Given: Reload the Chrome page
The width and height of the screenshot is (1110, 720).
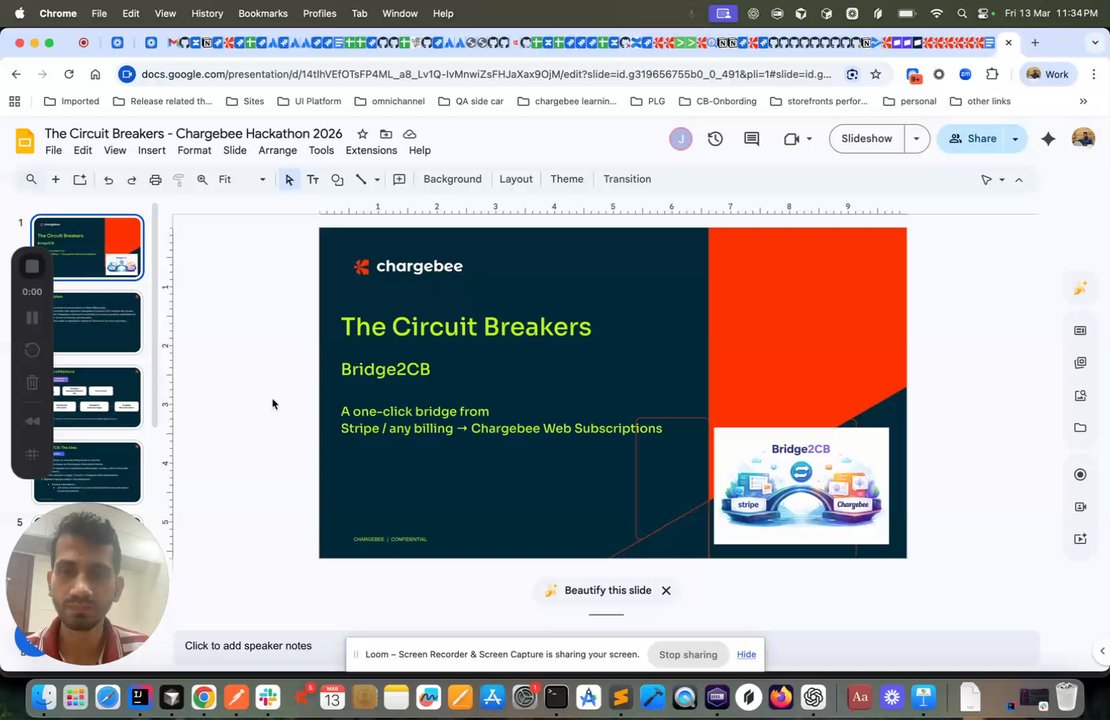Looking at the screenshot, I should click(x=69, y=74).
